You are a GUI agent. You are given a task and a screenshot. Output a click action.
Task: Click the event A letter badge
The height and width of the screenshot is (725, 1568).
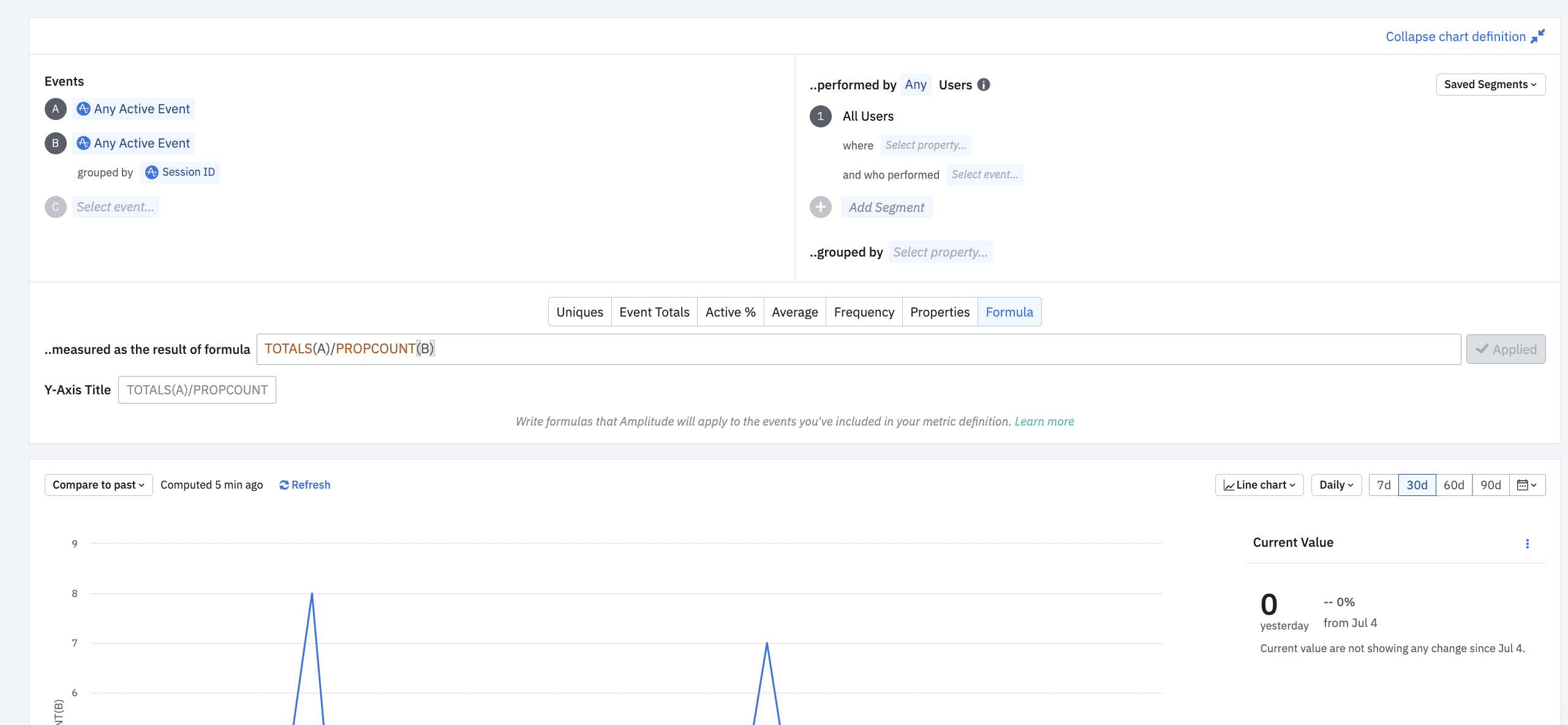tap(55, 109)
